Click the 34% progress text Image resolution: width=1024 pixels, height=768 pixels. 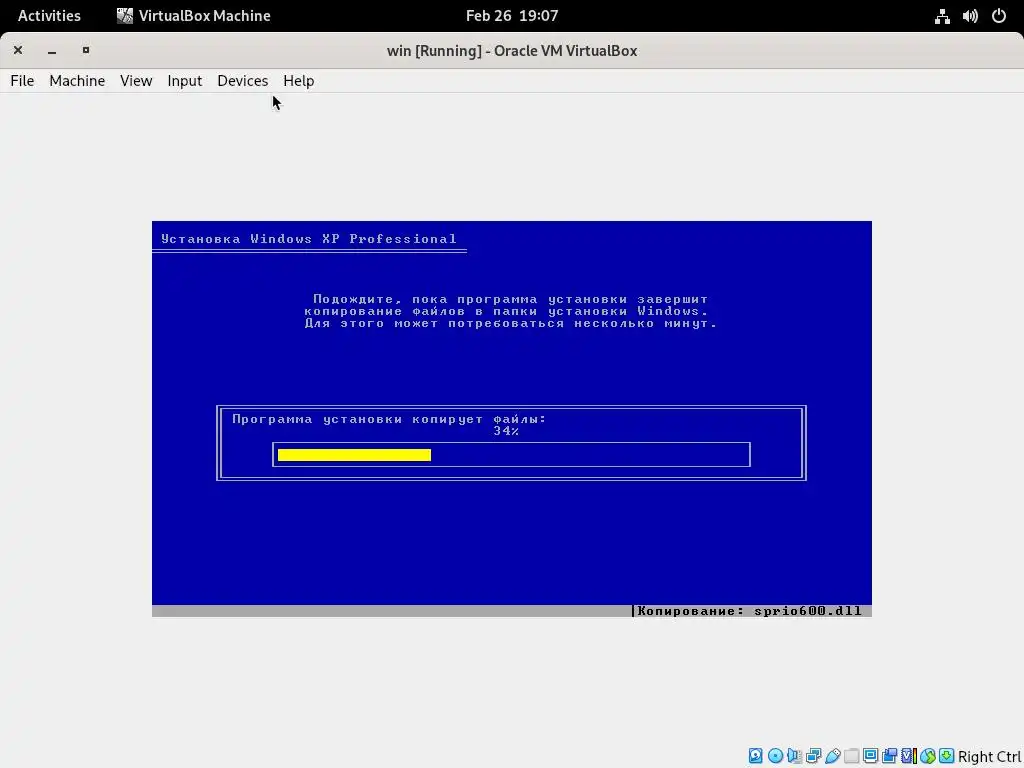(506, 431)
